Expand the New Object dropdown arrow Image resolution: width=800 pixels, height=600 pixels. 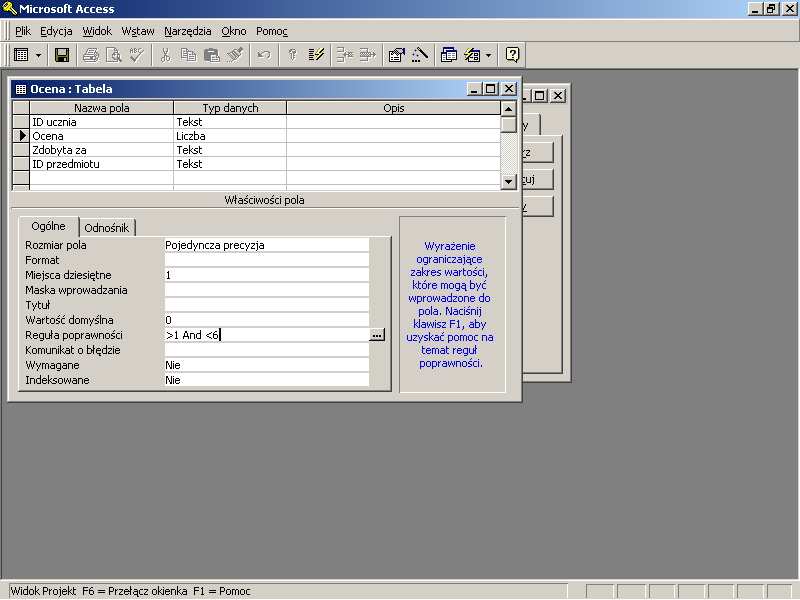pyautogui.click(x=488, y=55)
